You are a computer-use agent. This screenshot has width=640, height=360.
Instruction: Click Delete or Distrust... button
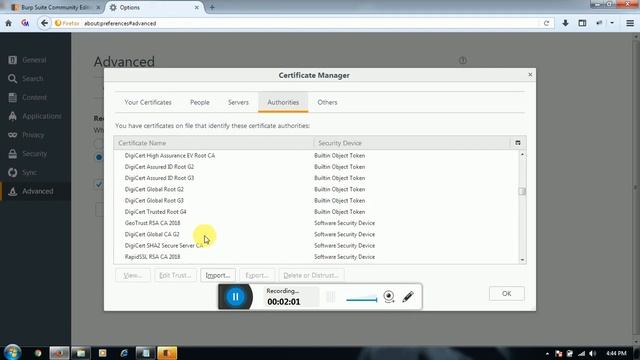(x=311, y=276)
